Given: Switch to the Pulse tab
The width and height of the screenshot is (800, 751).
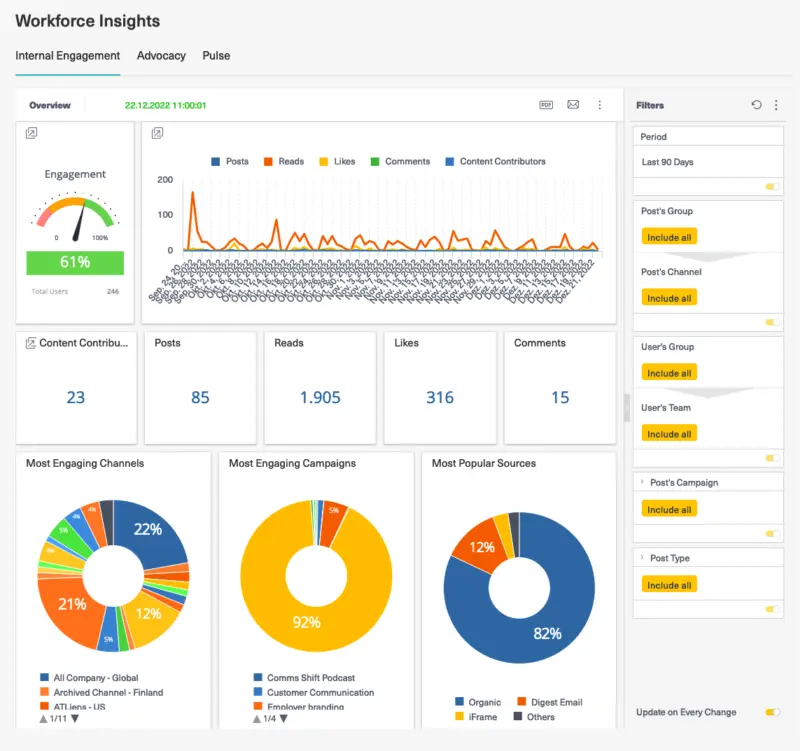Looking at the screenshot, I should (x=216, y=56).
